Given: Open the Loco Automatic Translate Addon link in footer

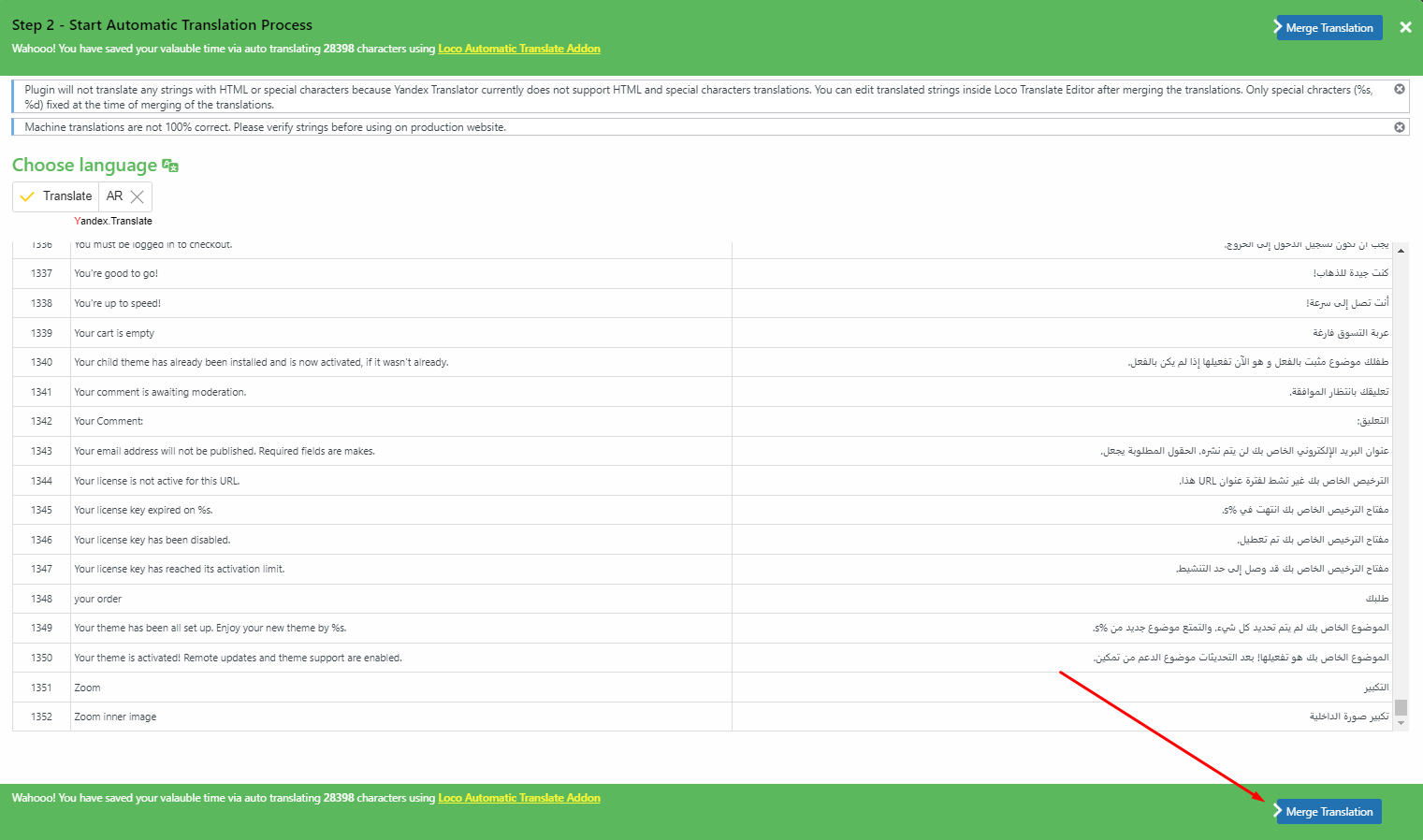Looking at the screenshot, I should pos(519,798).
